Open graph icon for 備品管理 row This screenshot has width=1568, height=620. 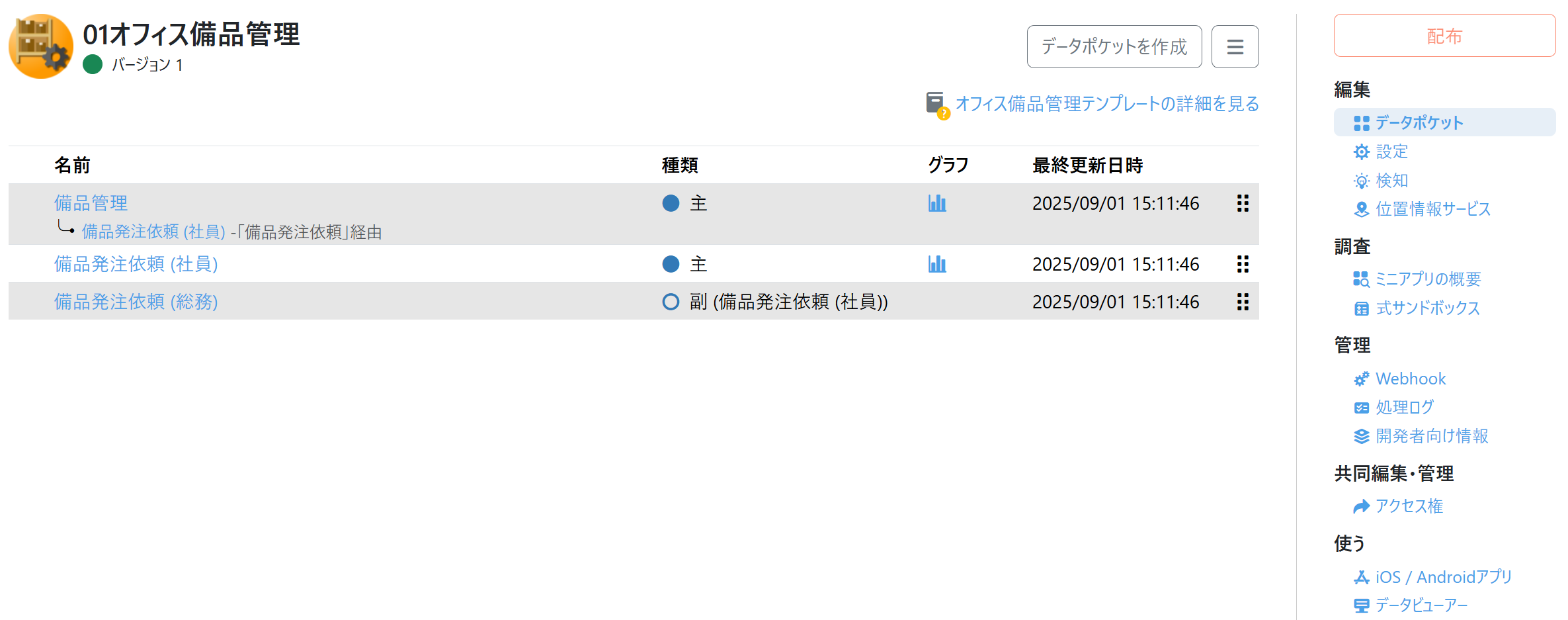[936, 203]
